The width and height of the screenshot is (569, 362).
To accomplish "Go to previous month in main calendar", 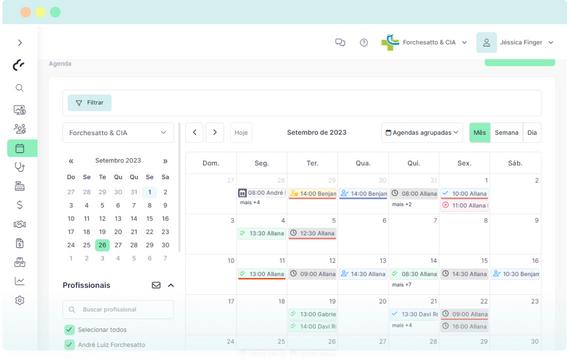I will tap(195, 132).
